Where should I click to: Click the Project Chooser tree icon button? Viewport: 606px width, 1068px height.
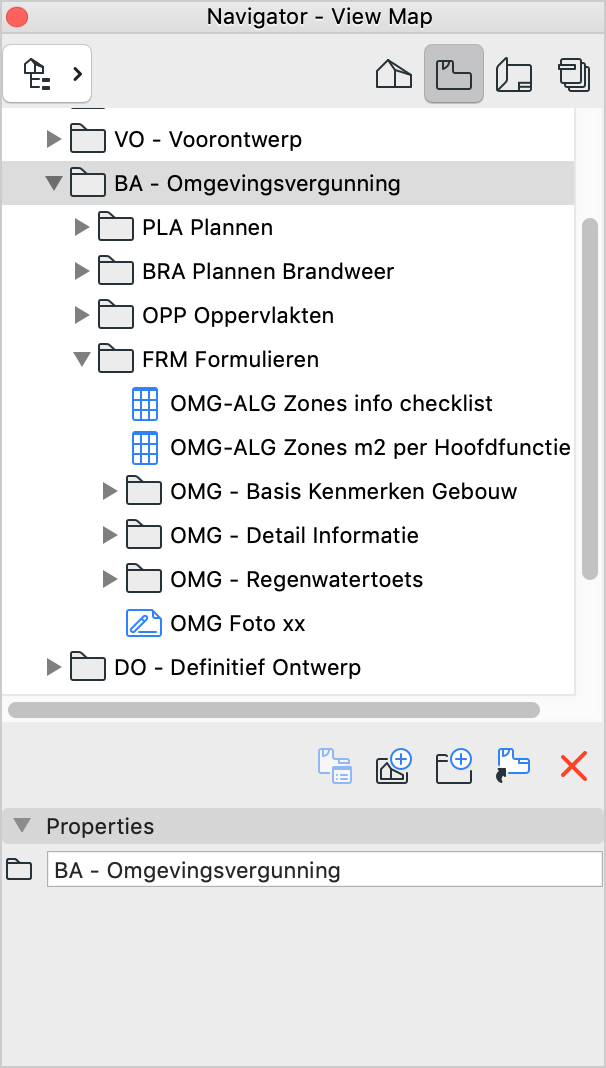tap(47, 74)
